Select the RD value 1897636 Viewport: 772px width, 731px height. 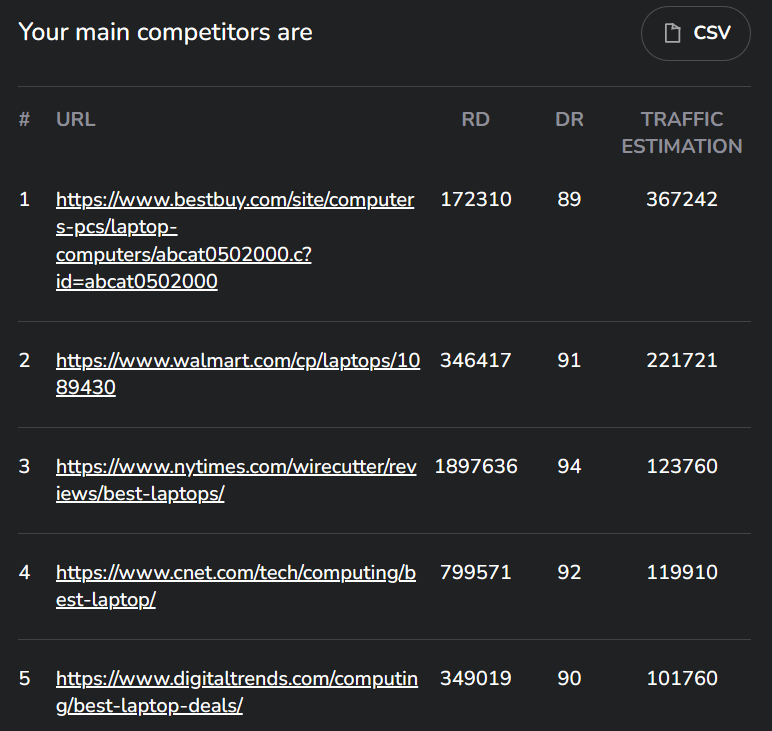(x=476, y=466)
